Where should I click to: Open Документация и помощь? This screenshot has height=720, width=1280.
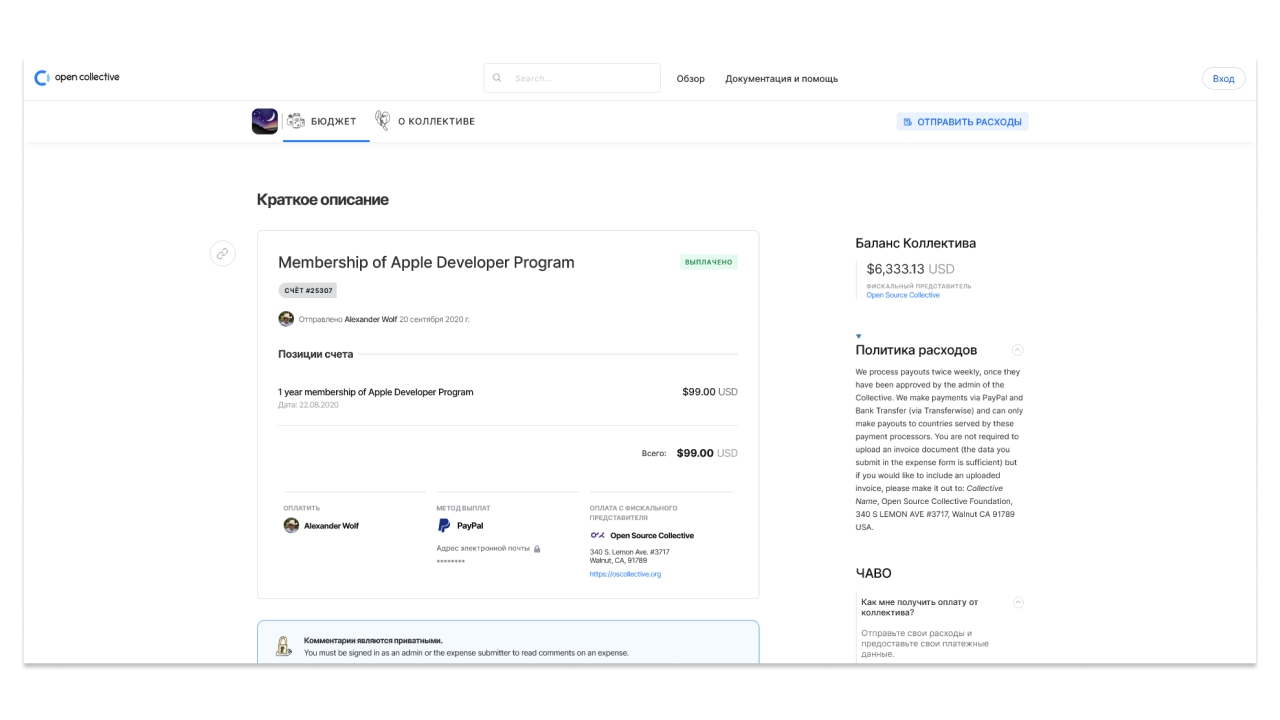click(781, 79)
